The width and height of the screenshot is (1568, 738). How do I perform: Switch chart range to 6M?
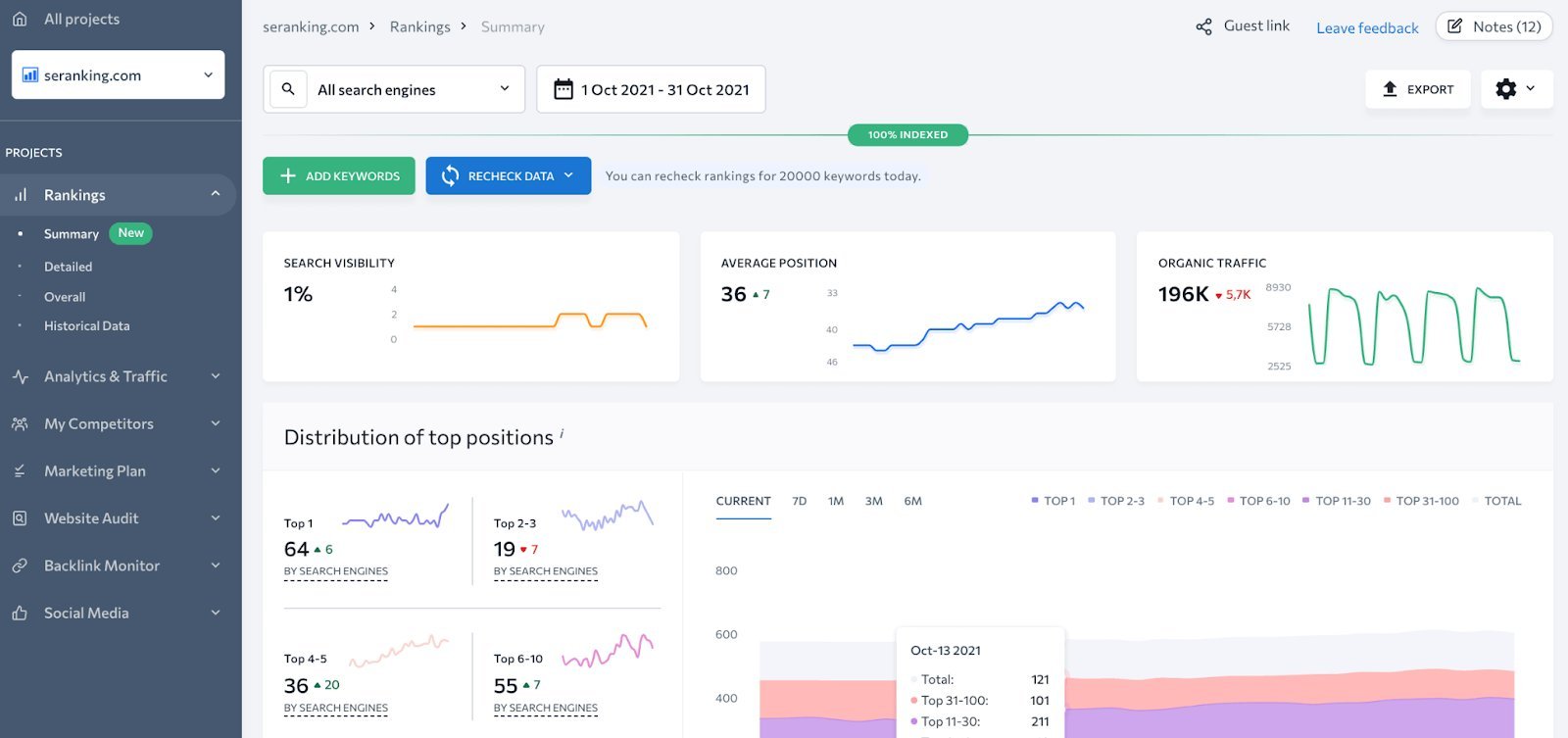pos(912,501)
